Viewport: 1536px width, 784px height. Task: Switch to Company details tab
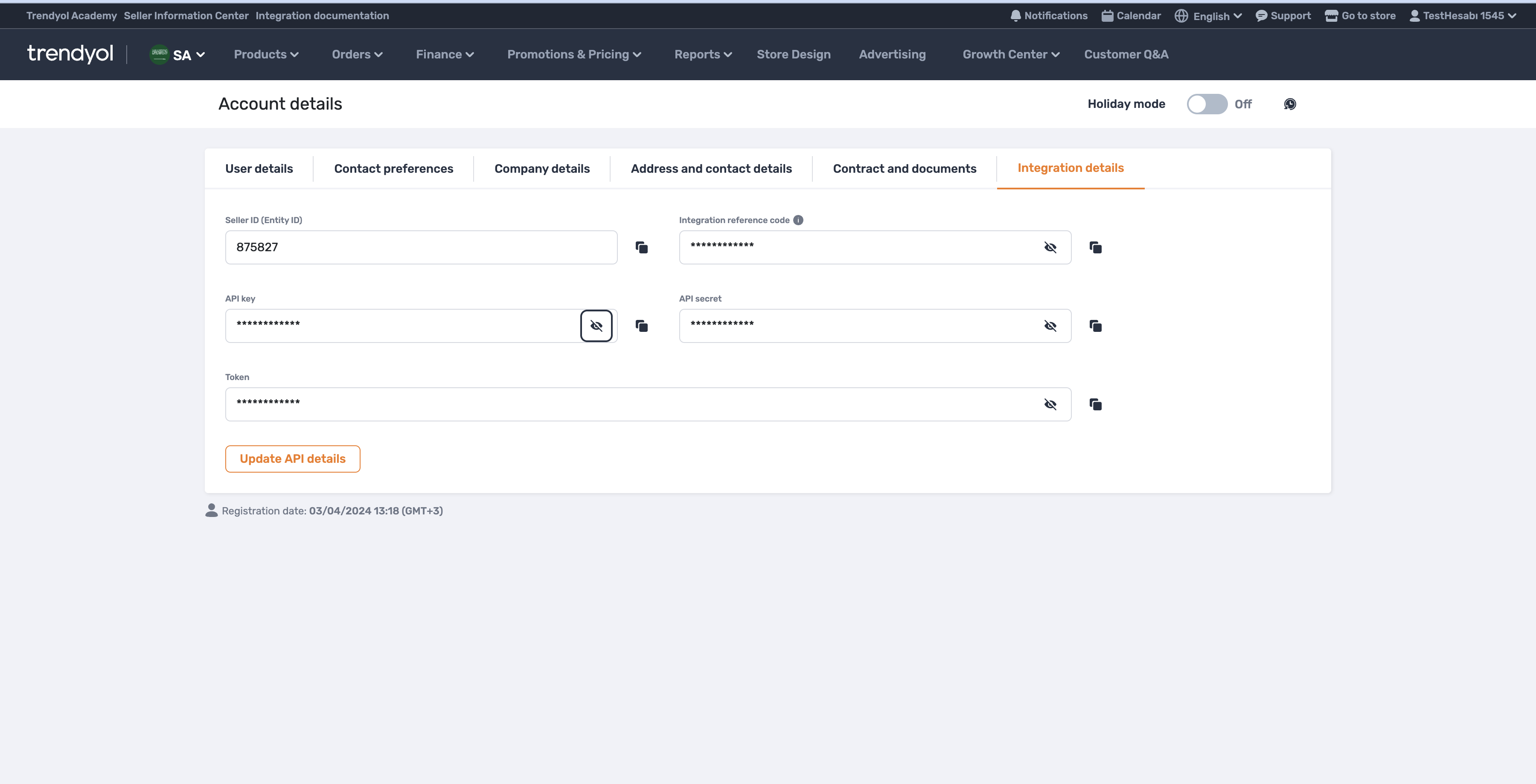click(542, 169)
